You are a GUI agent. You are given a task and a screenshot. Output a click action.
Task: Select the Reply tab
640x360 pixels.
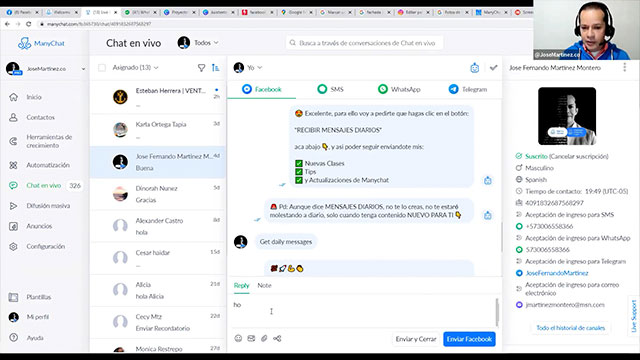point(241,286)
